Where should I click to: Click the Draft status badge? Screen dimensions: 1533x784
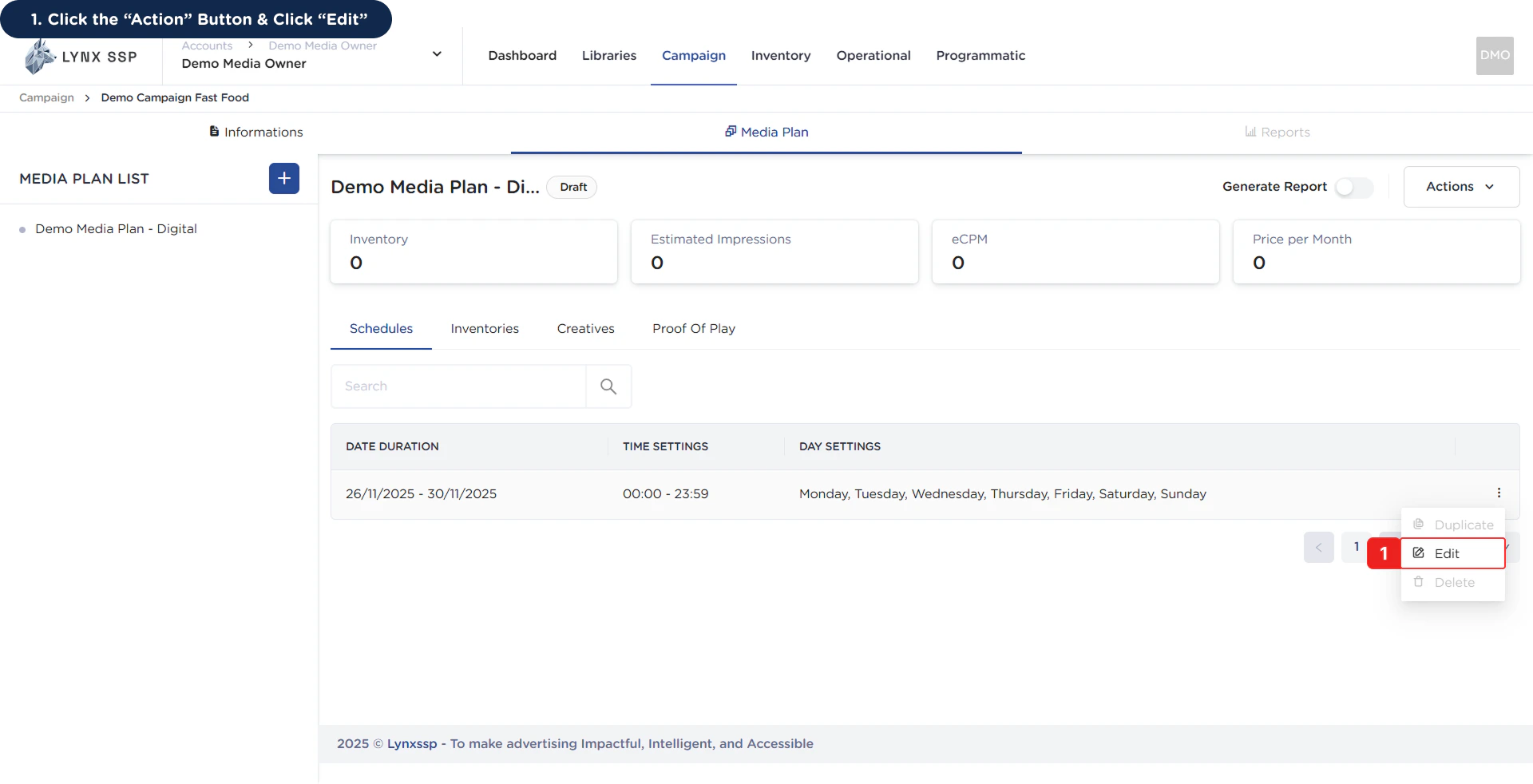pyautogui.click(x=572, y=187)
